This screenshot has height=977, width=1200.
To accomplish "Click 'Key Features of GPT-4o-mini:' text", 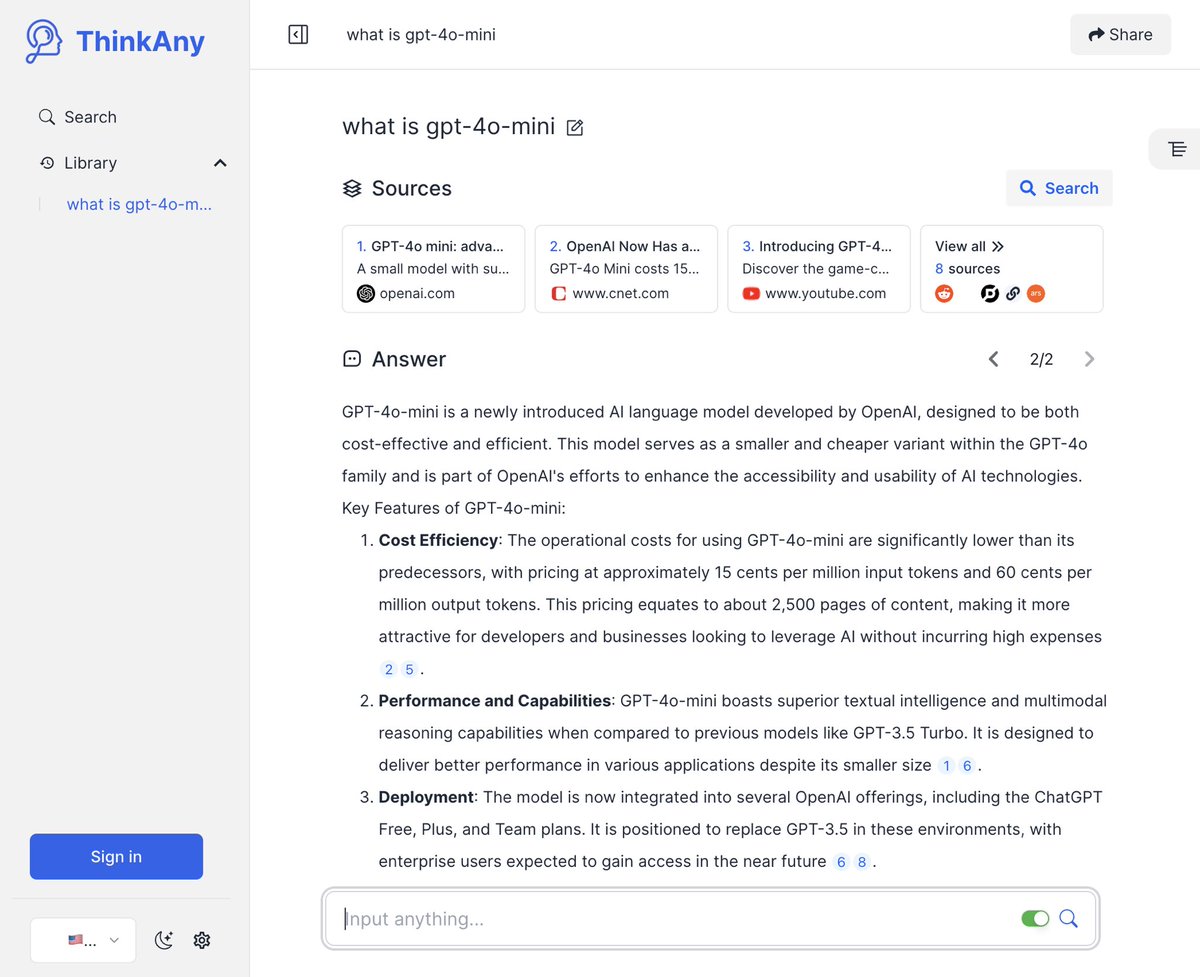I will [x=454, y=508].
